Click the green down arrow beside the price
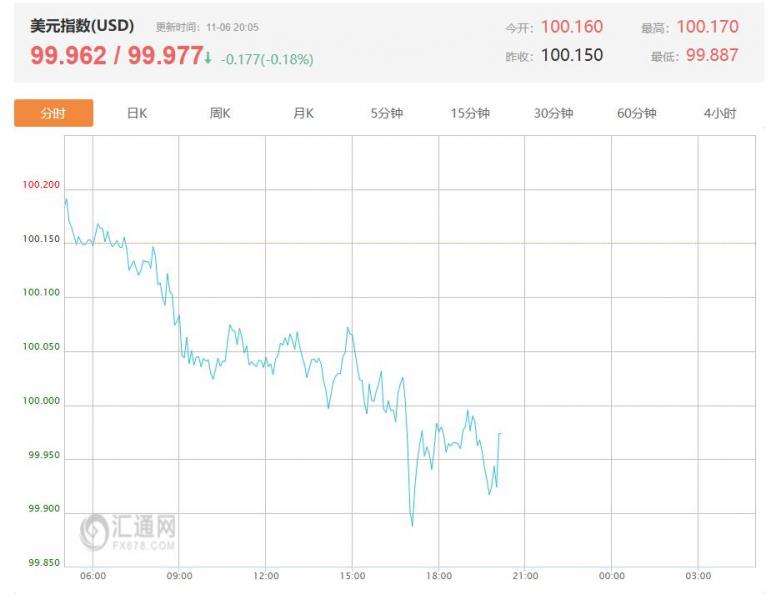This screenshot has height=600, width=771. pos(208,58)
